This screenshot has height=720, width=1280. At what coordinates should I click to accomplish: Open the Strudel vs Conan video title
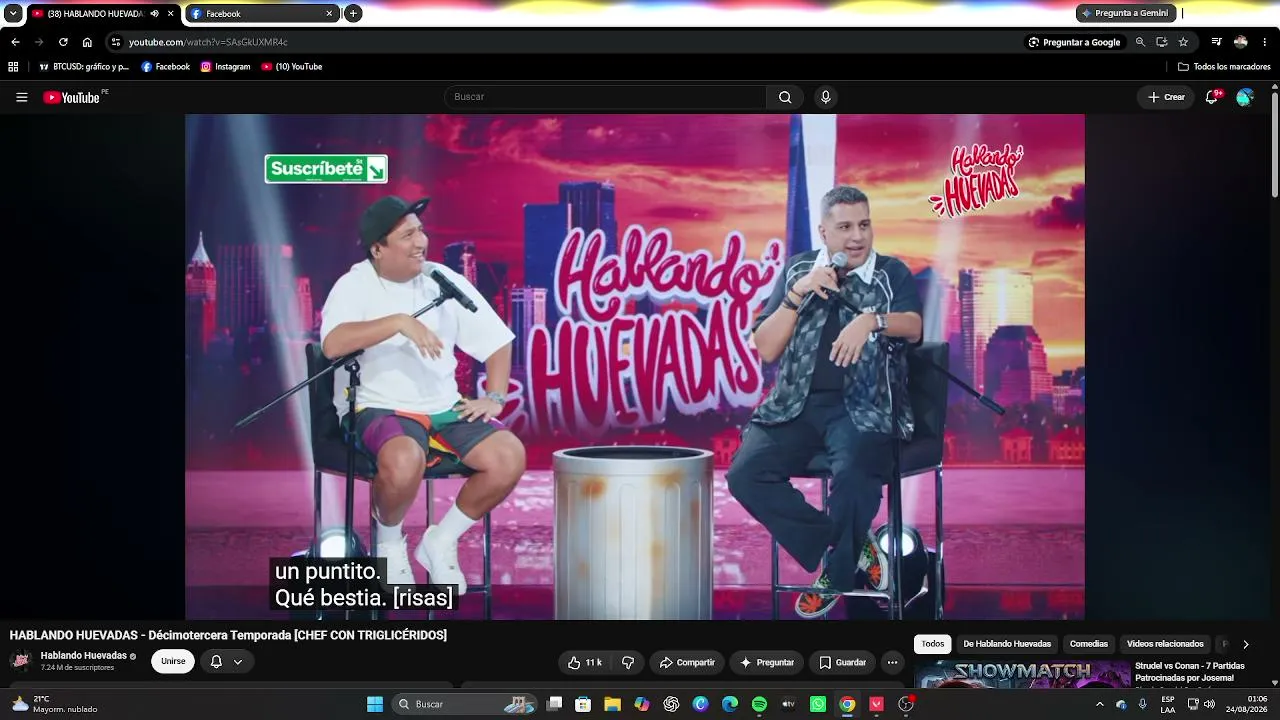coord(1190,672)
